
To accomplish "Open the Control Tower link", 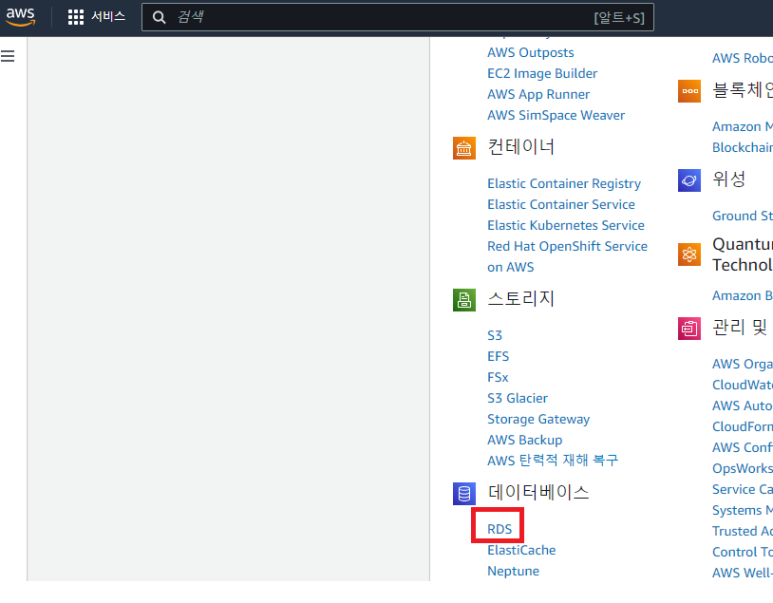I will (x=742, y=552).
